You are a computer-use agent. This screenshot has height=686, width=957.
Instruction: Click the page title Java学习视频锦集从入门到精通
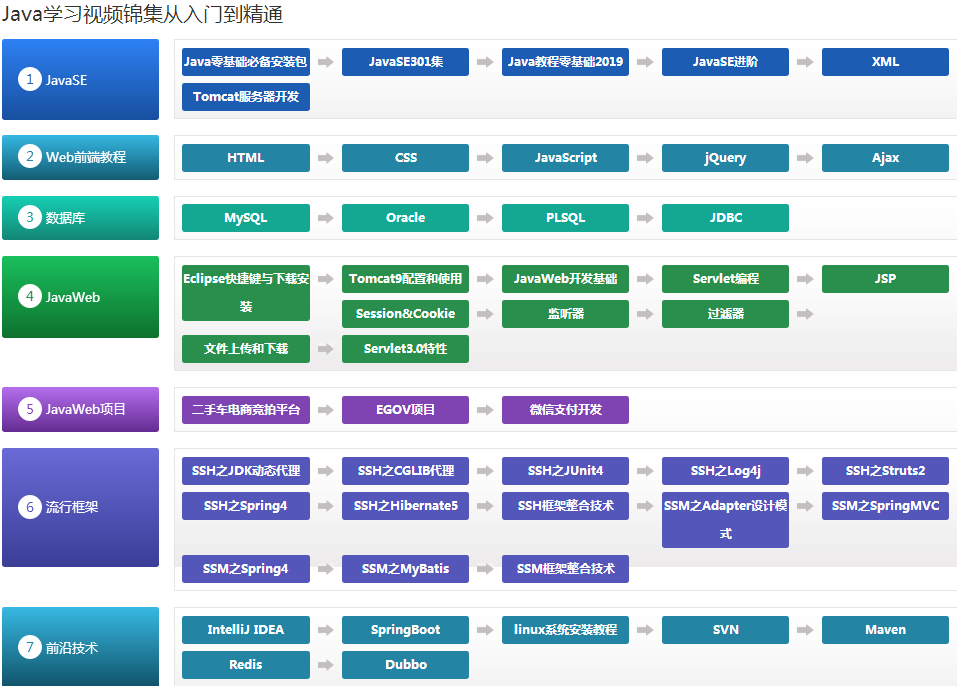pos(142,15)
